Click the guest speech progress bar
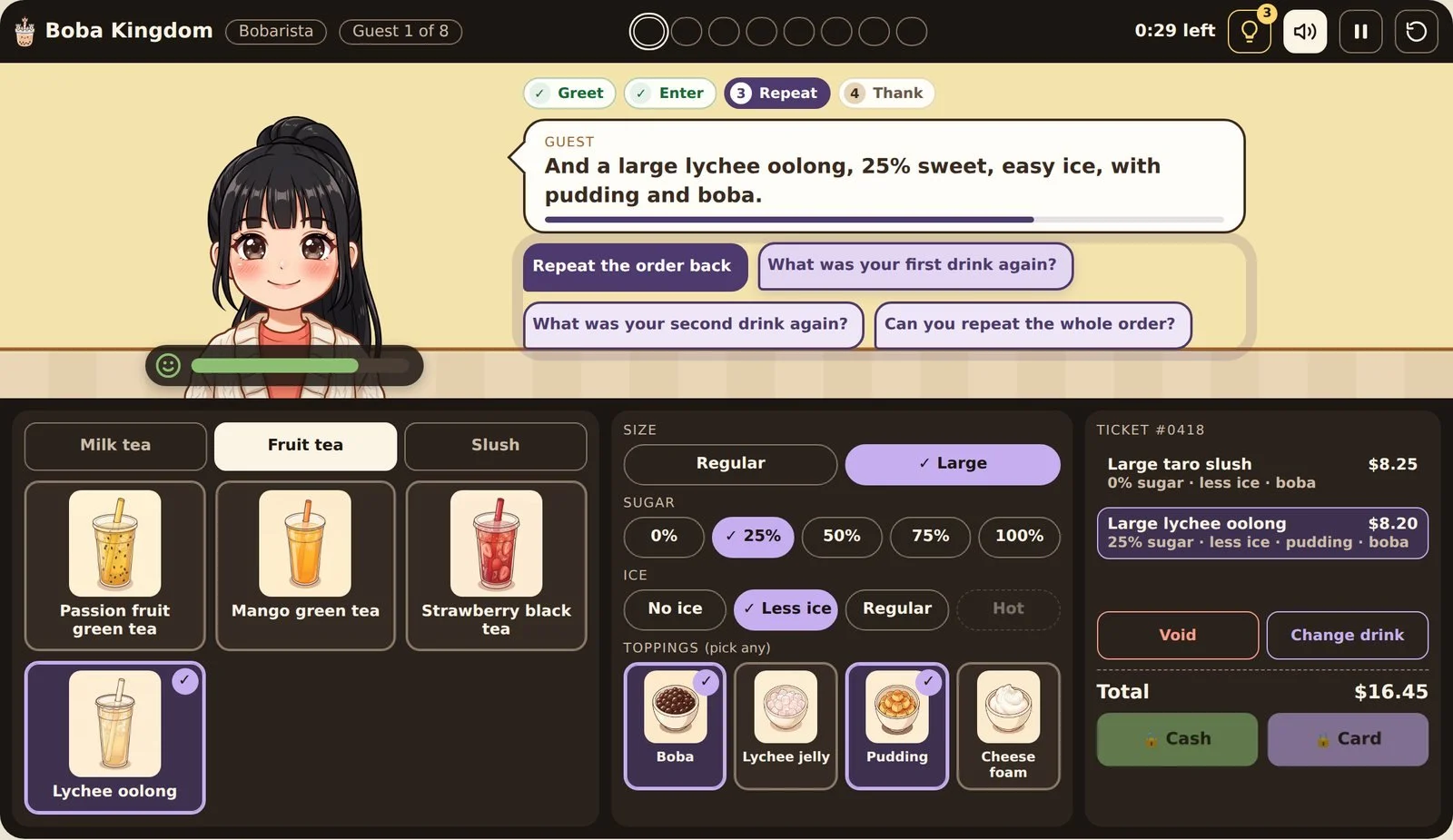This screenshot has width=1453, height=840. coord(885,220)
